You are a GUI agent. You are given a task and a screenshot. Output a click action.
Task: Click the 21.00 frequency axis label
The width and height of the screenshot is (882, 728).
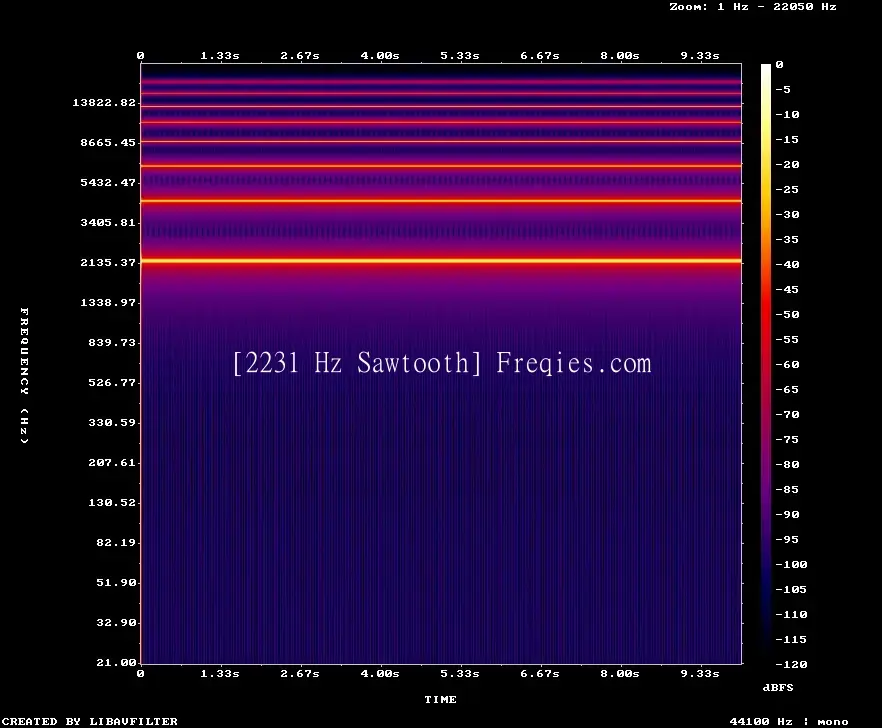coord(116,662)
